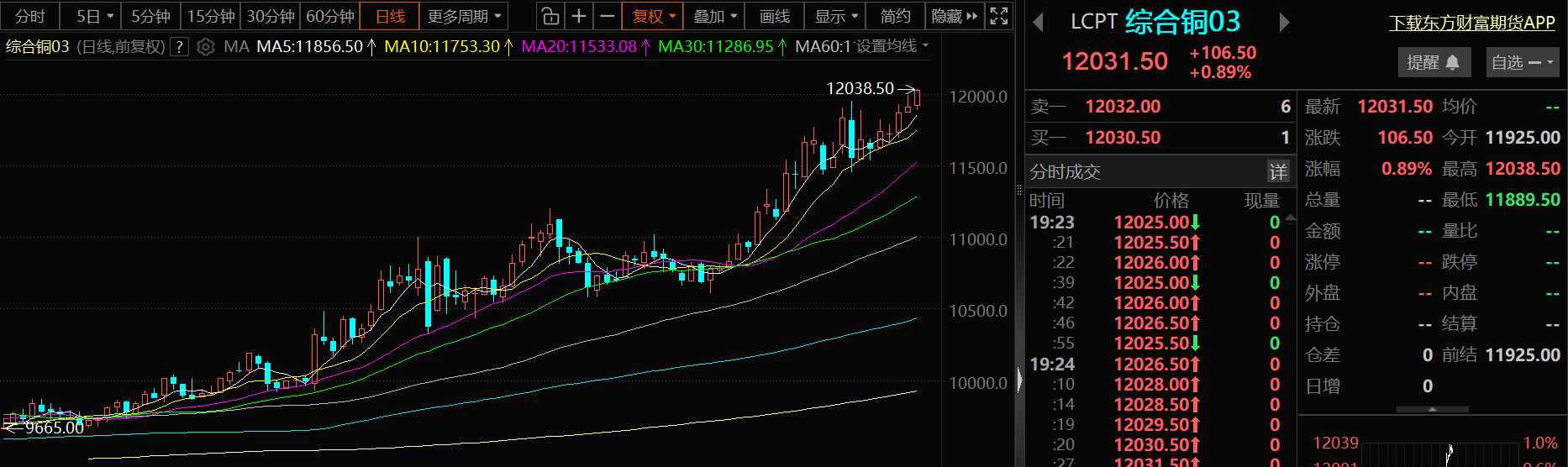Screen dimensions: 1568x467
Task: Open the 复权 adjustment dropdown
Action: point(653,16)
